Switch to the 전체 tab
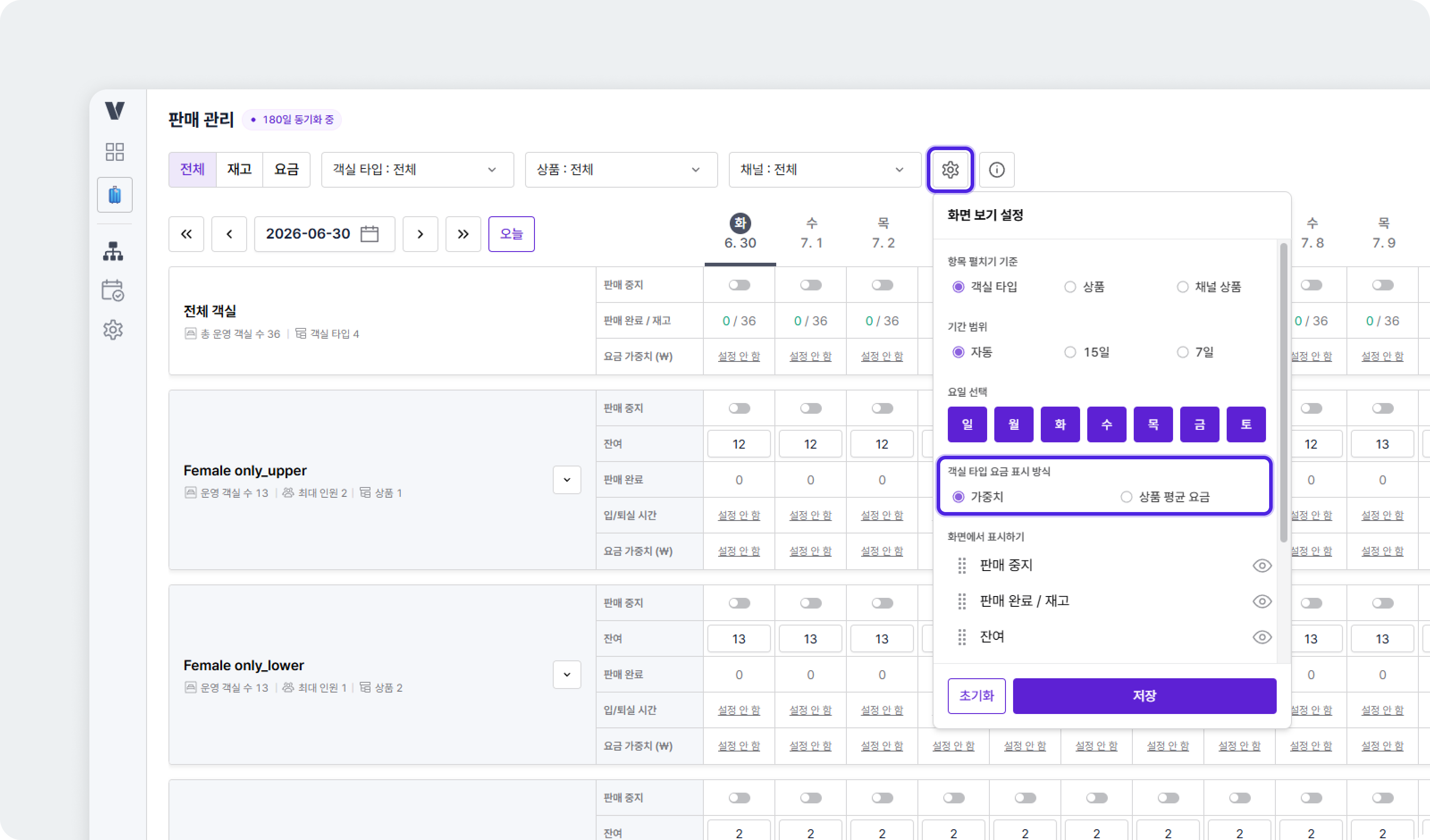Image resolution: width=1430 pixels, height=840 pixels. 192,169
